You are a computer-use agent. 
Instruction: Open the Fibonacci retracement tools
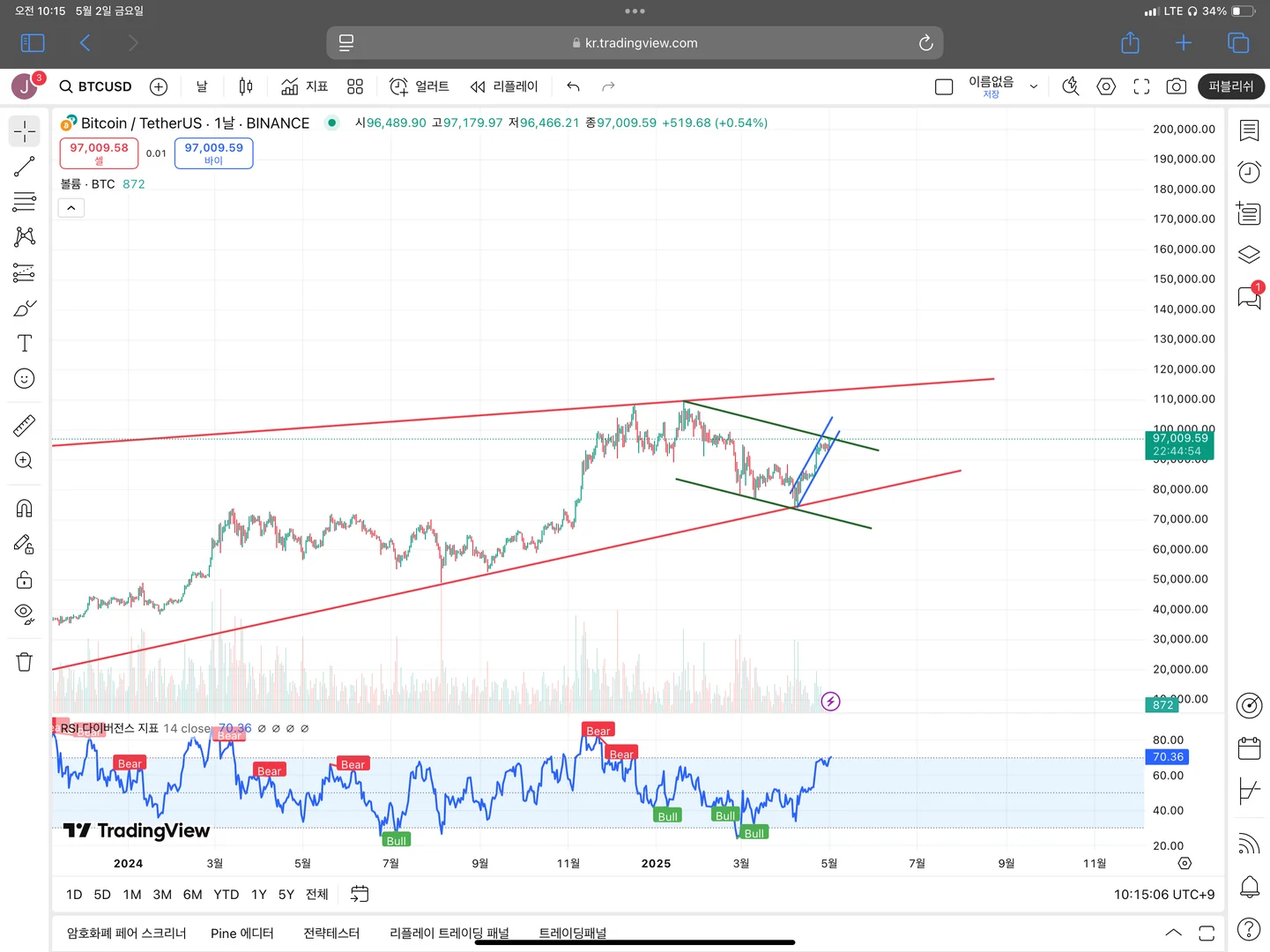coord(25,202)
